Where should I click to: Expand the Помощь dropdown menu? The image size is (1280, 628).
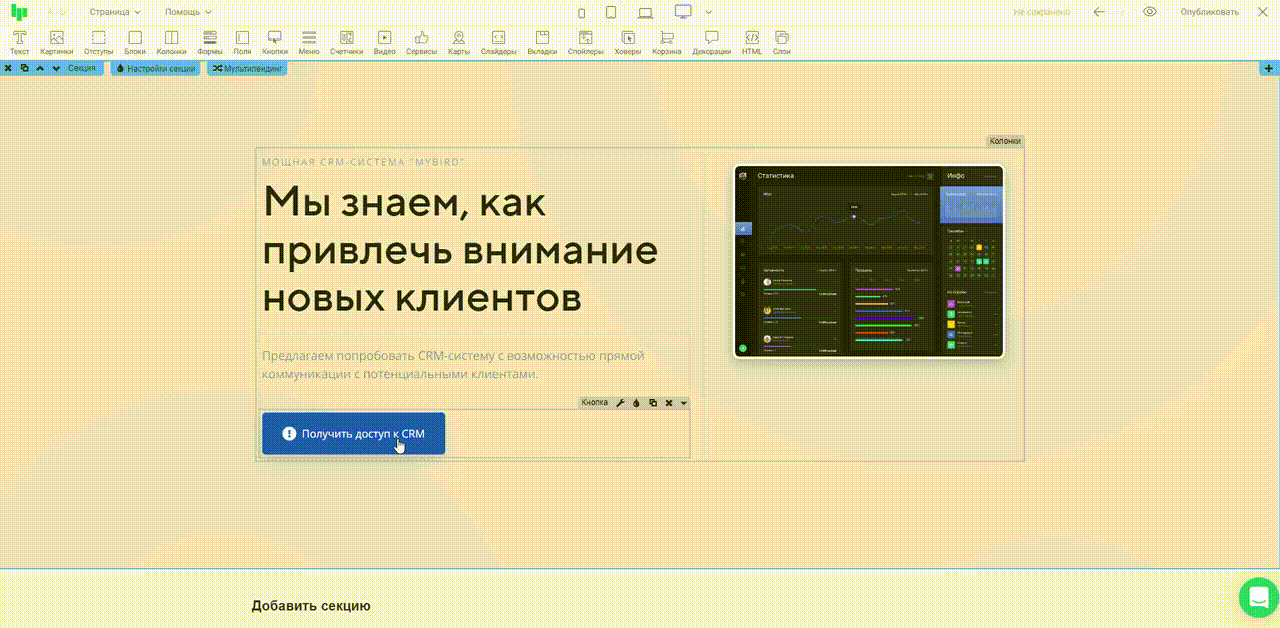click(188, 12)
